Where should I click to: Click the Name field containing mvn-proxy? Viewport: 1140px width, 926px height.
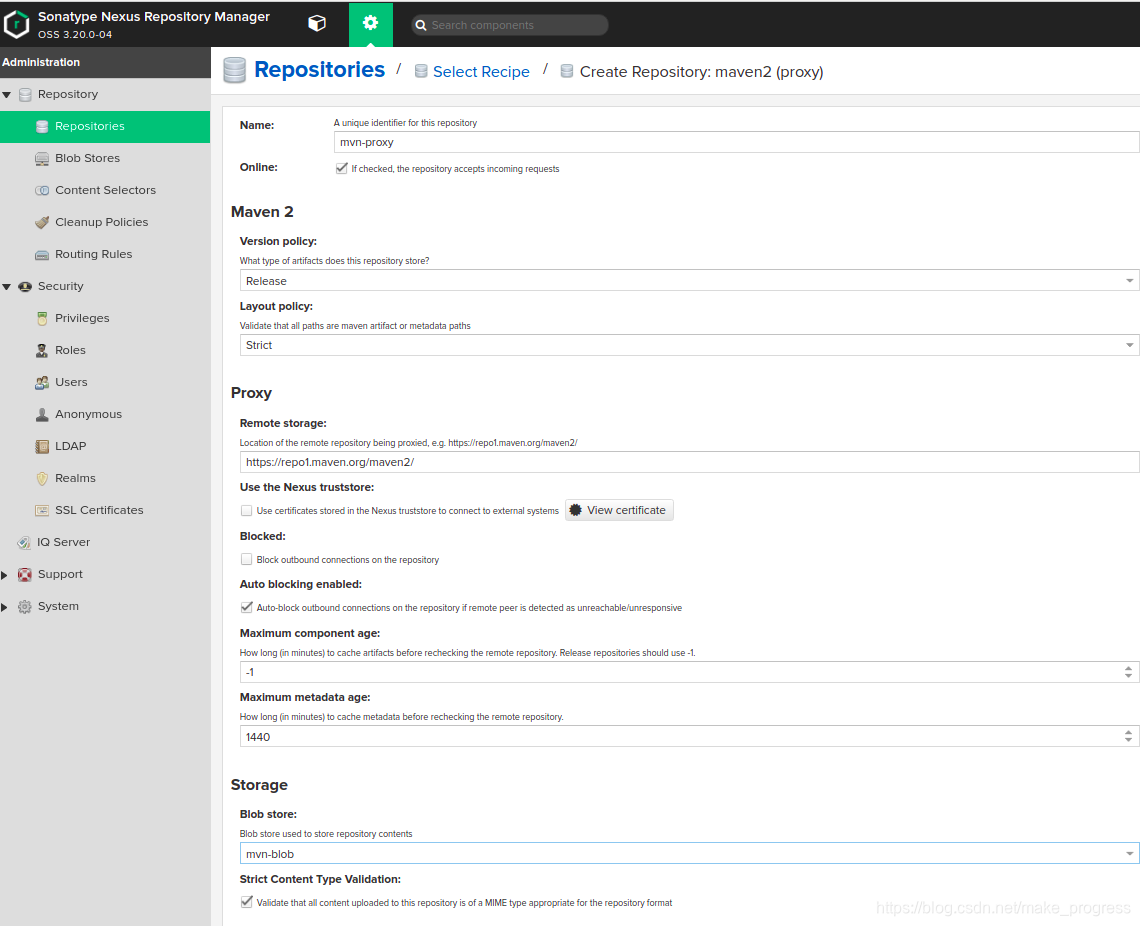tap(736, 142)
